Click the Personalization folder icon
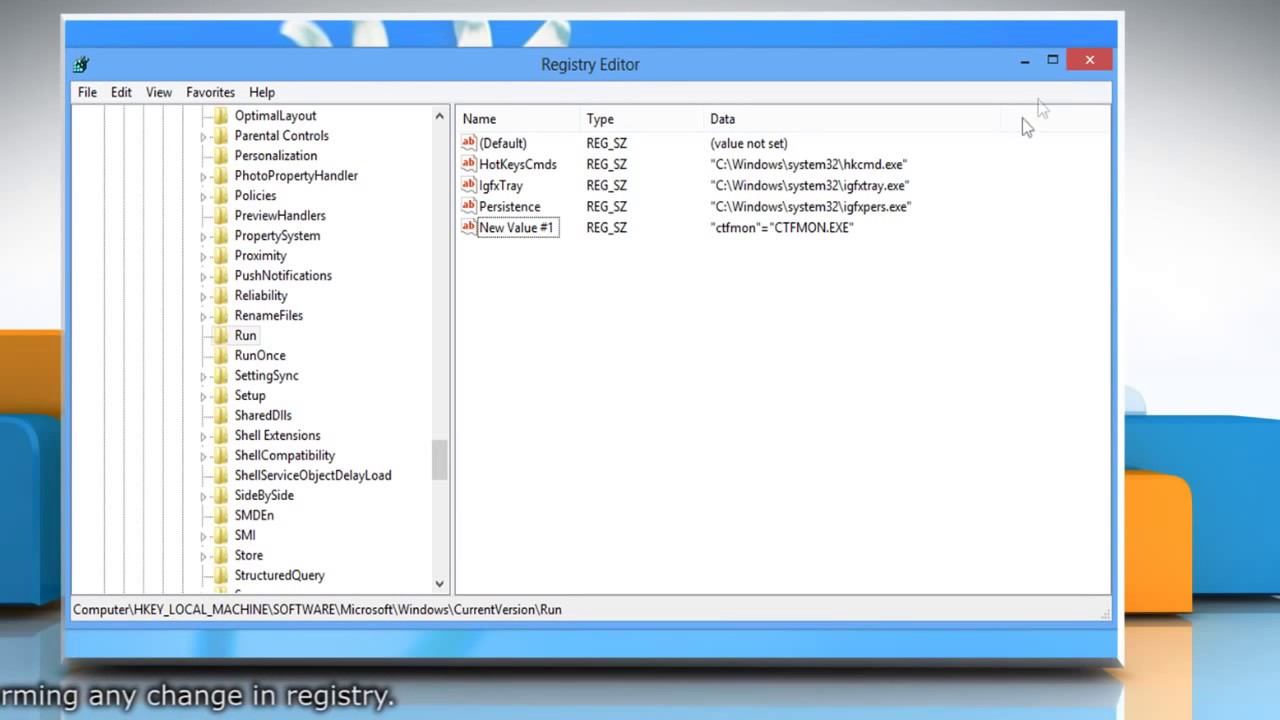1280x720 pixels. [221, 156]
